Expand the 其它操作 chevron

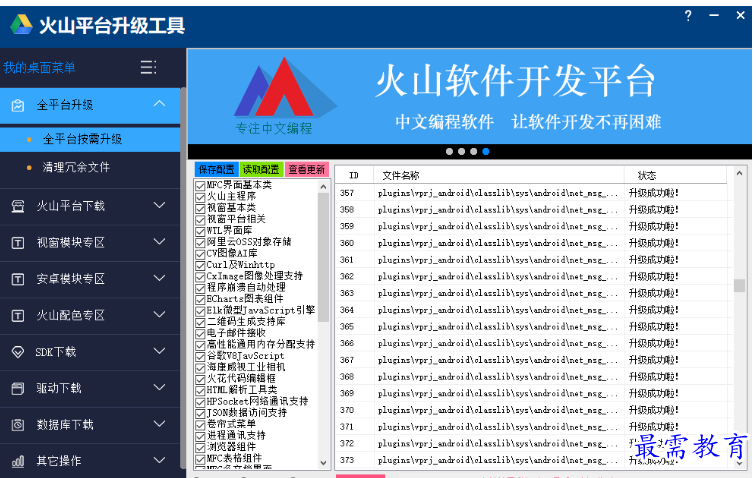[x=160, y=461]
